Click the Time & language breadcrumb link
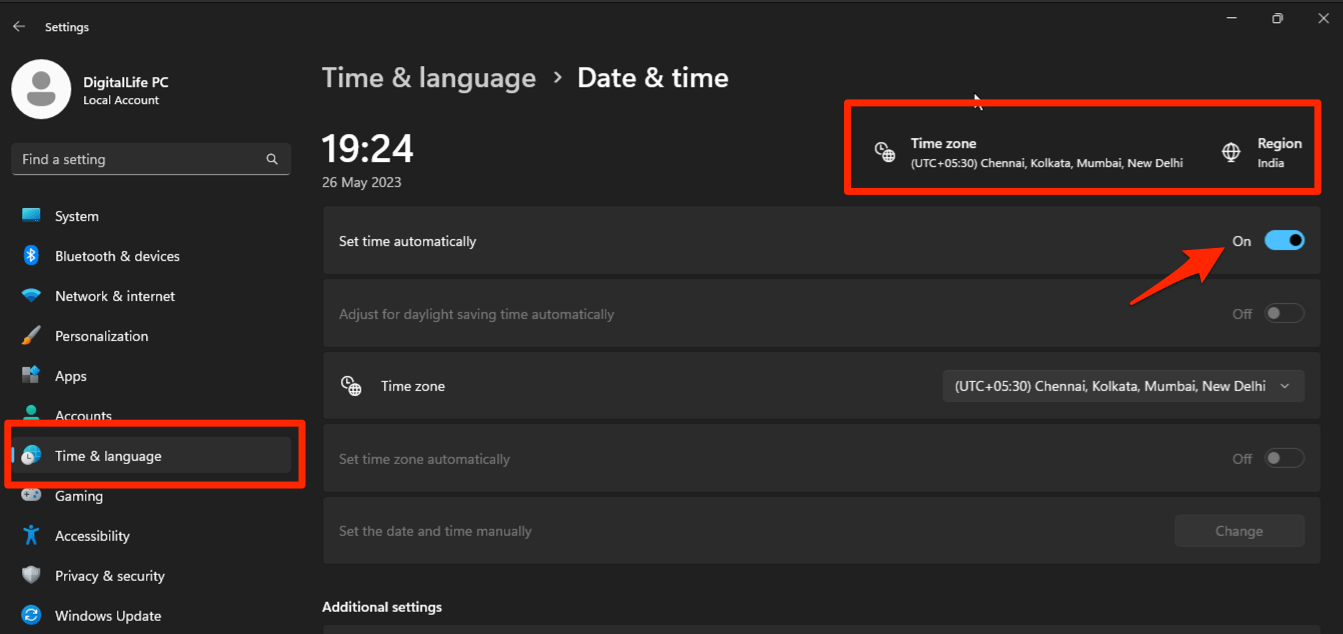The image size is (1343, 634). pyautogui.click(x=428, y=77)
